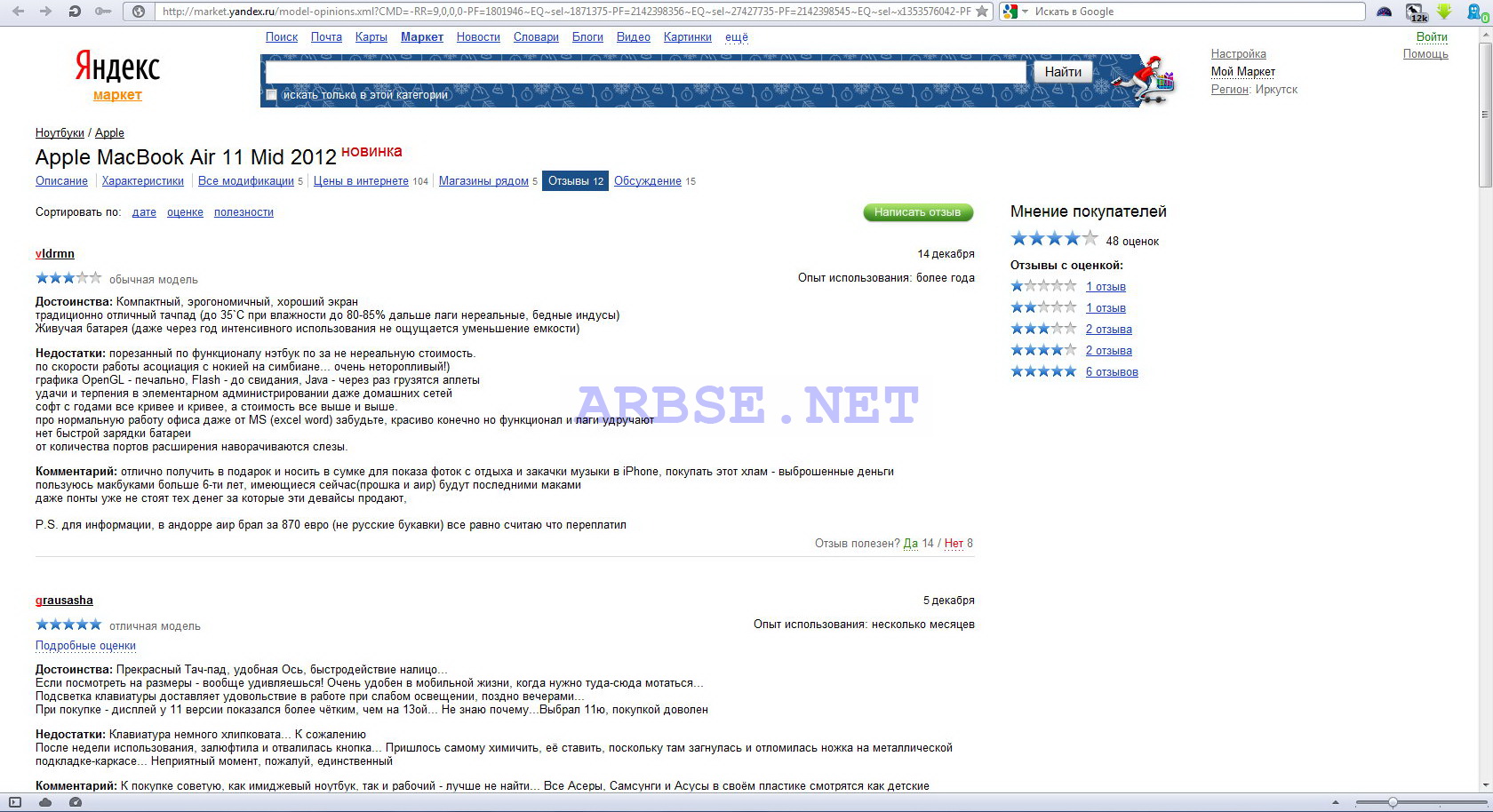
Task: Open Словари in the top navigation
Action: tap(536, 37)
